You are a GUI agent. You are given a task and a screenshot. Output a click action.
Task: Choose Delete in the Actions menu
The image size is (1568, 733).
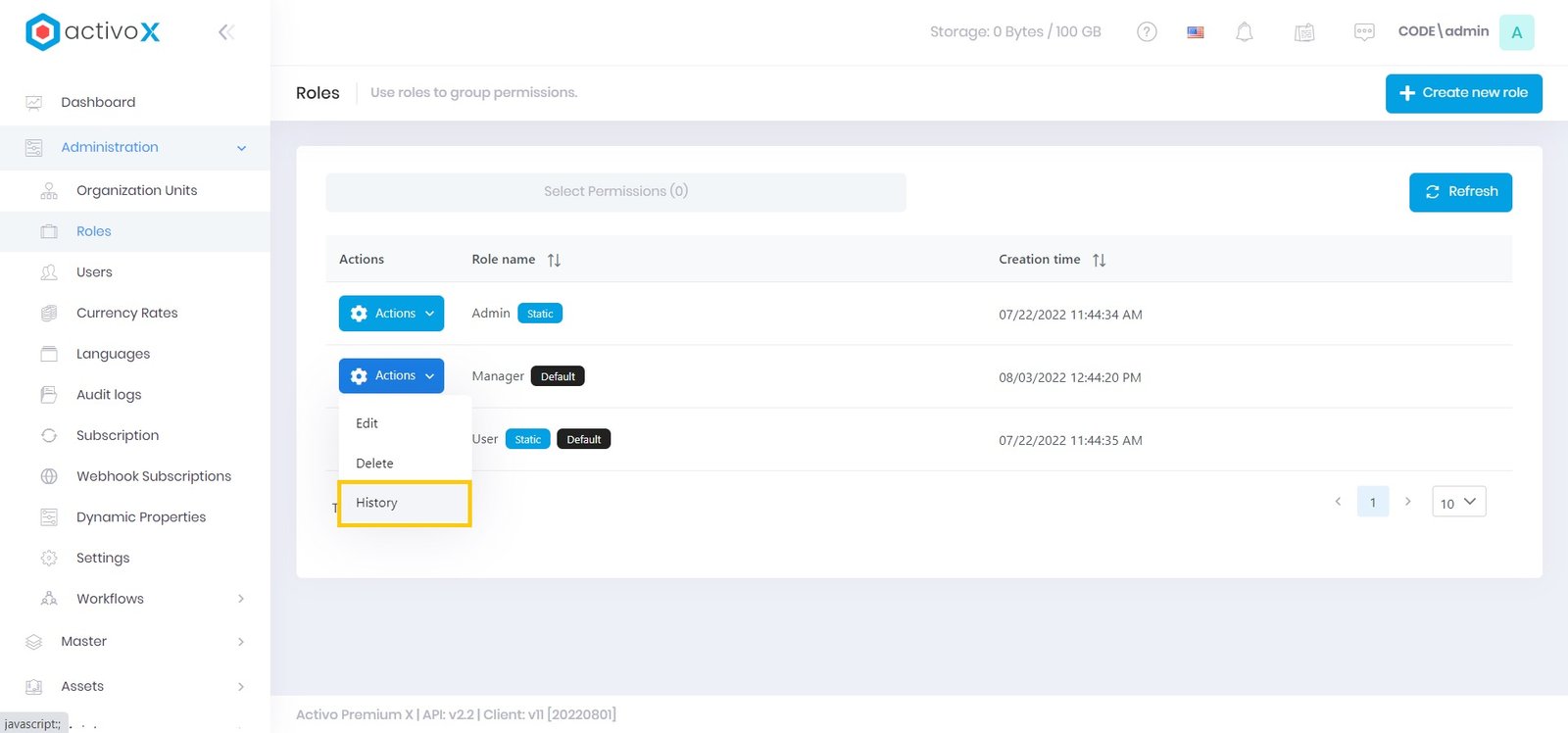[x=374, y=464]
